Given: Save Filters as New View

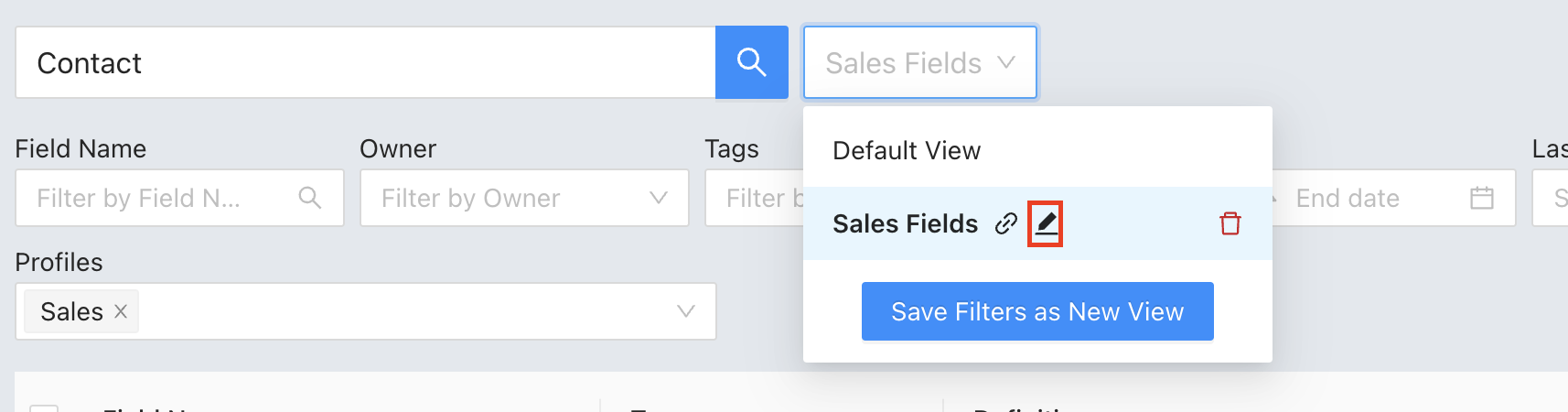Looking at the screenshot, I should (x=1037, y=311).
